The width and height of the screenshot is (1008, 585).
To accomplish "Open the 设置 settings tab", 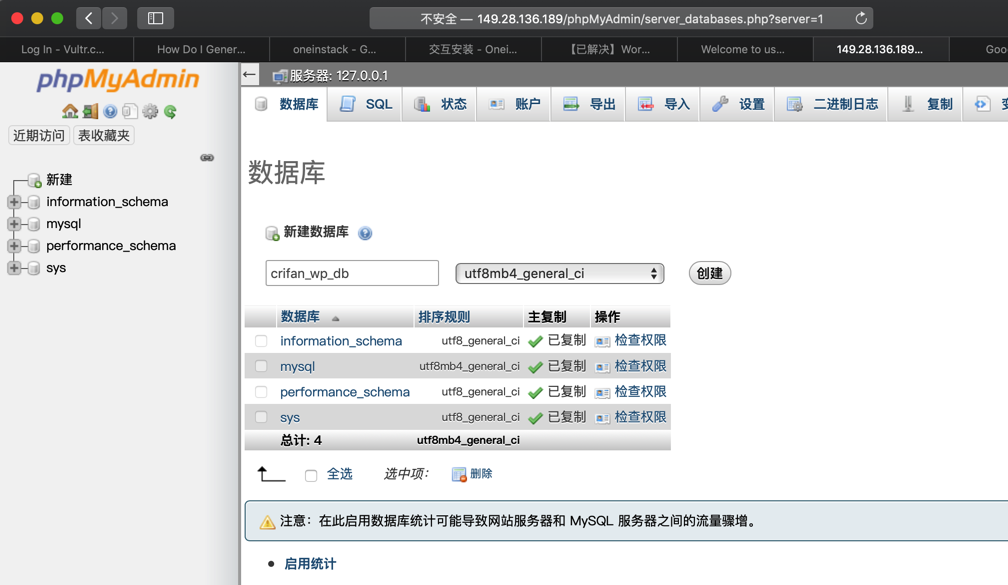I will (737, 104).
